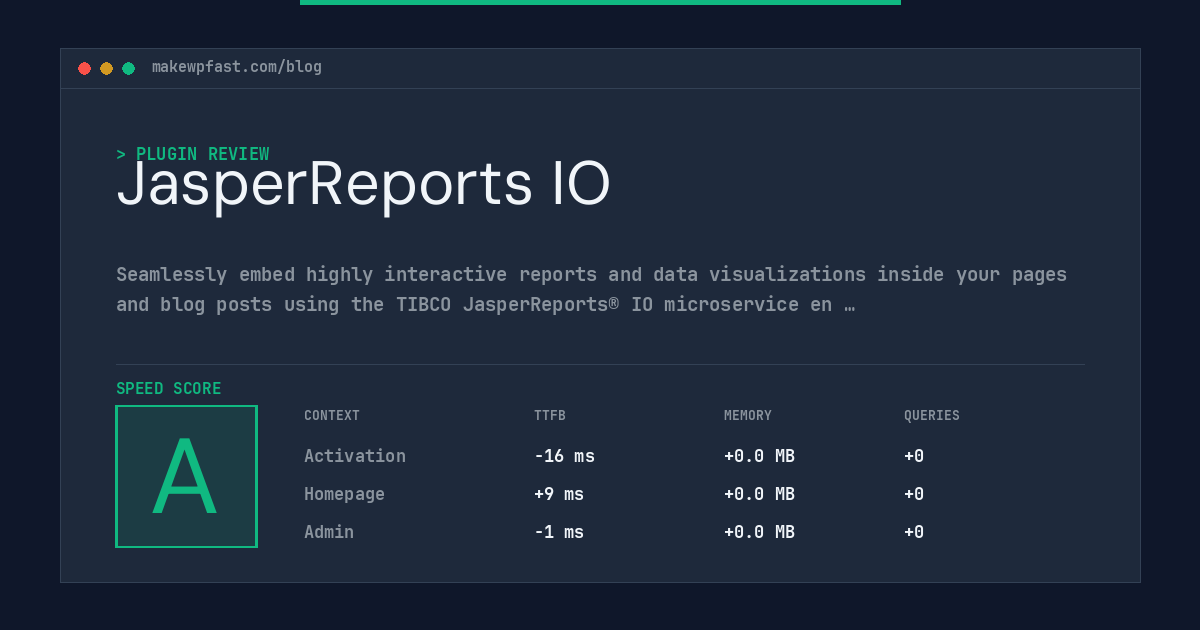Click the QUERIES column header
The height and width of the screenshot is (630, 1200).
point(932,416)
